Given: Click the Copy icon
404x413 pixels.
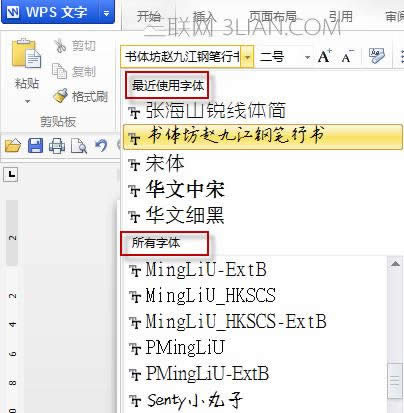Looking at the screenshot, I should [x=60, y=71].
